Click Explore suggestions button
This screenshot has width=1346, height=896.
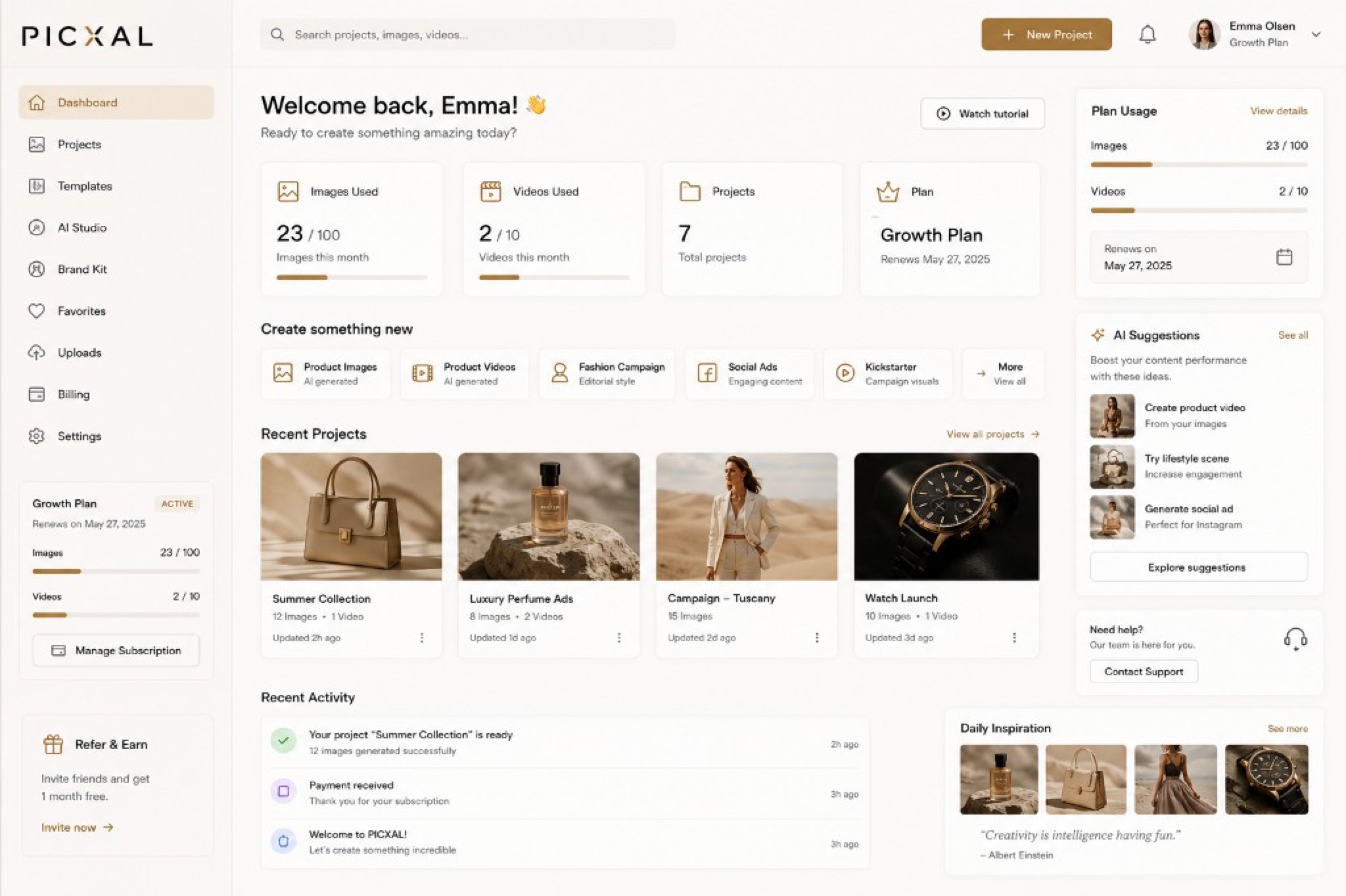pos(1199,567)
